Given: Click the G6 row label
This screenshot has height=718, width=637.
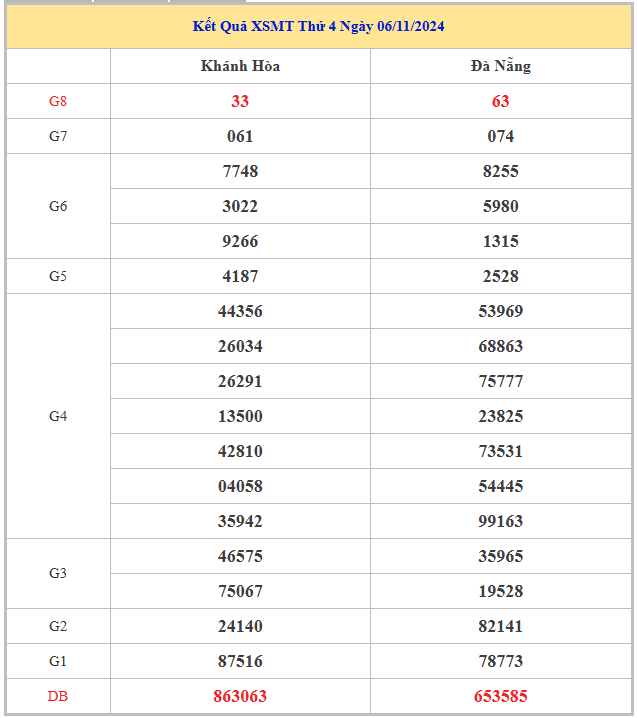Looking at the screenshot, I should [58, 206].
